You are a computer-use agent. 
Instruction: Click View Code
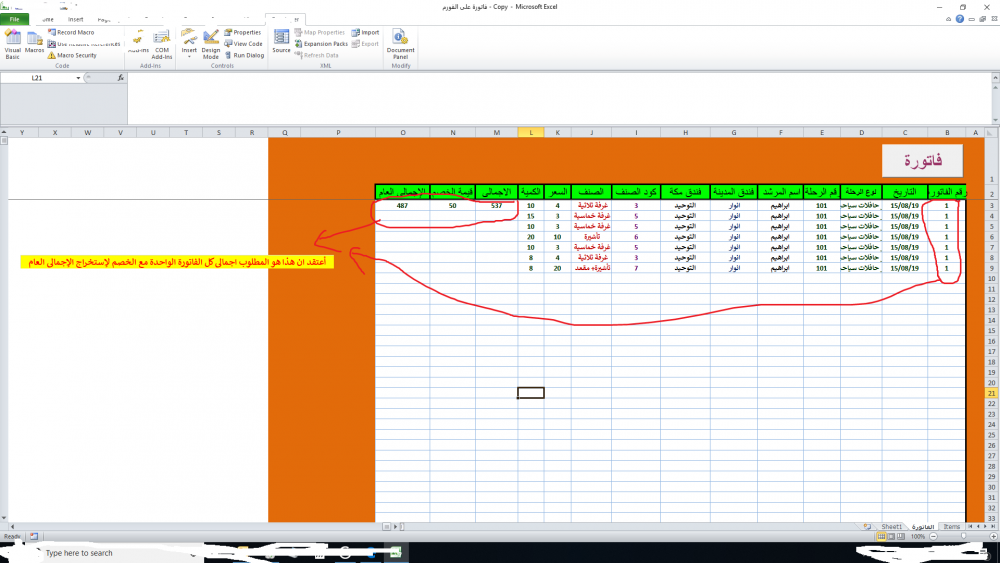tap(244, 44)
